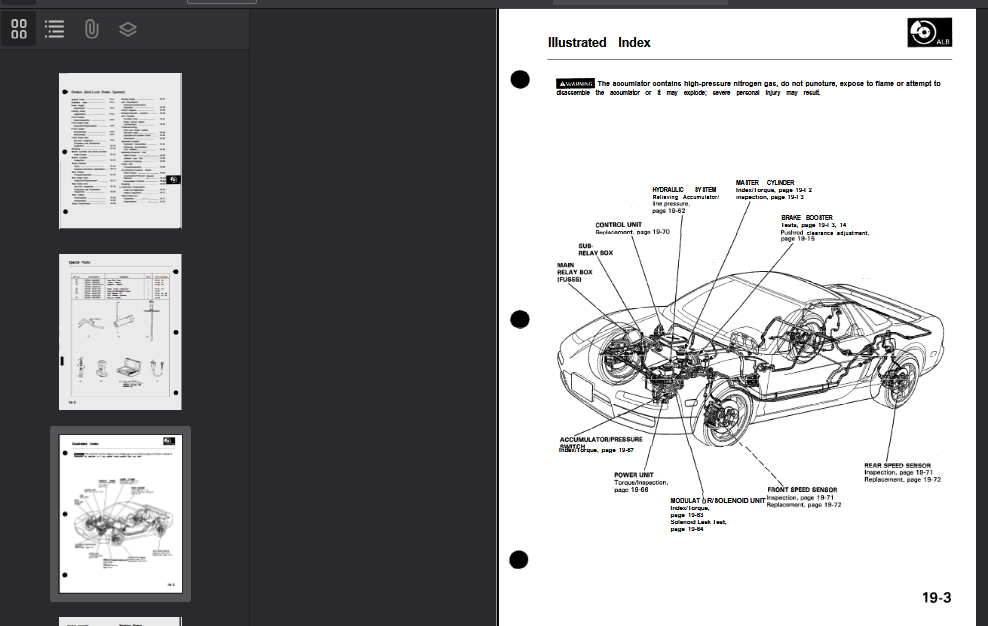
Task: Click 'Pushrod clearance adjustment' text
Action: click(825, 233)
